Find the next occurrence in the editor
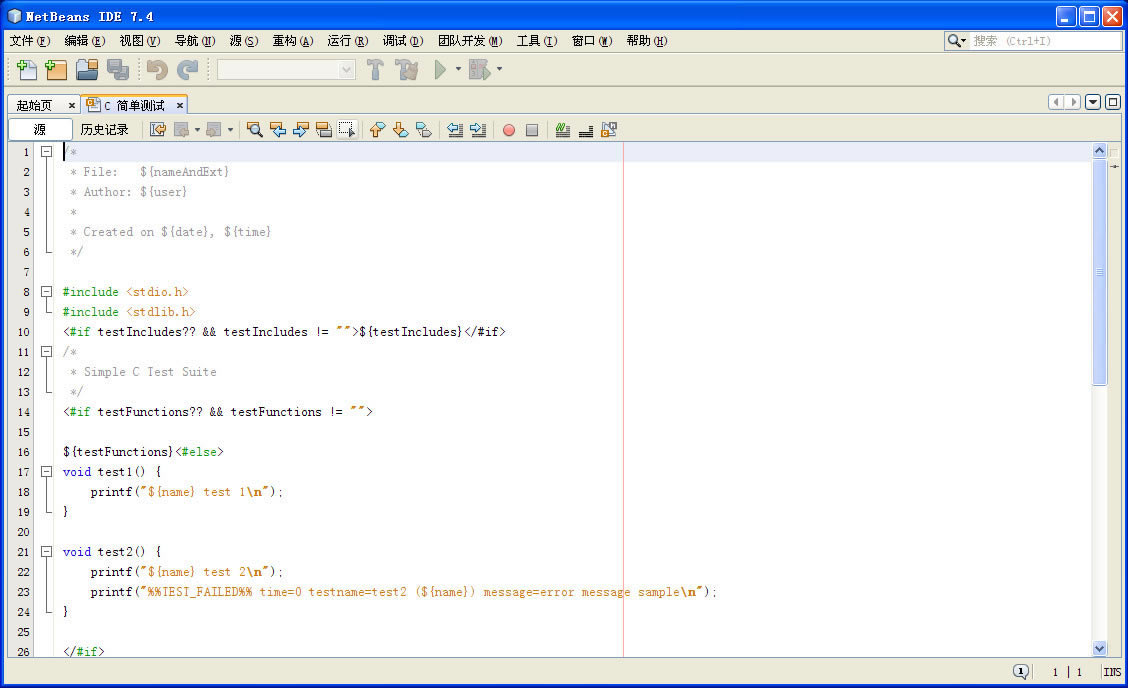Screen dimensions: 1128x688 point(300,130)
